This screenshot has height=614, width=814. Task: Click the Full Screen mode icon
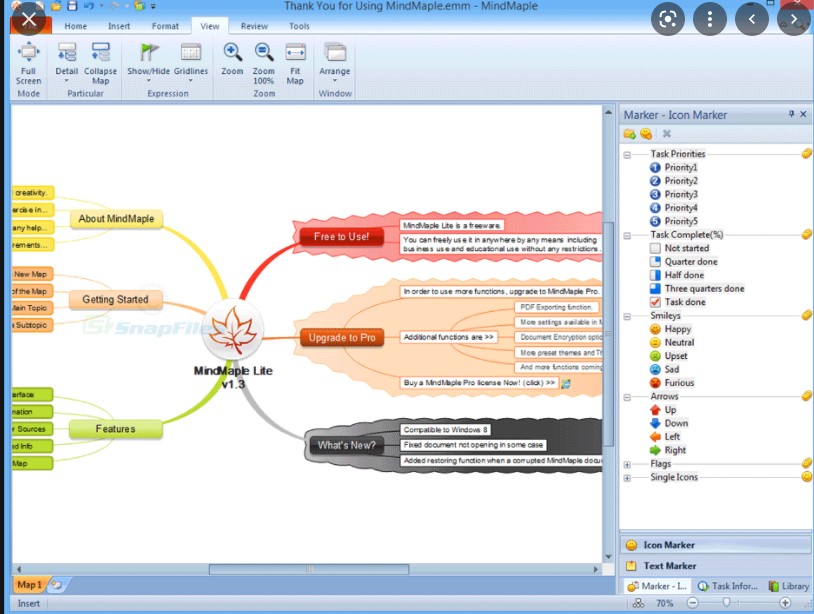click(x=29, y=52)
